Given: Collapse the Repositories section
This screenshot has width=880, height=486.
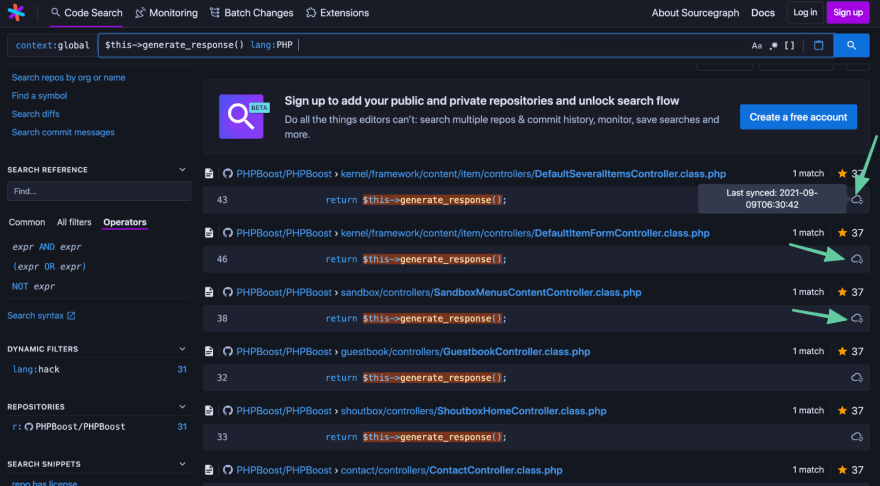Looking at the screenshot, I should pos(182,406).
